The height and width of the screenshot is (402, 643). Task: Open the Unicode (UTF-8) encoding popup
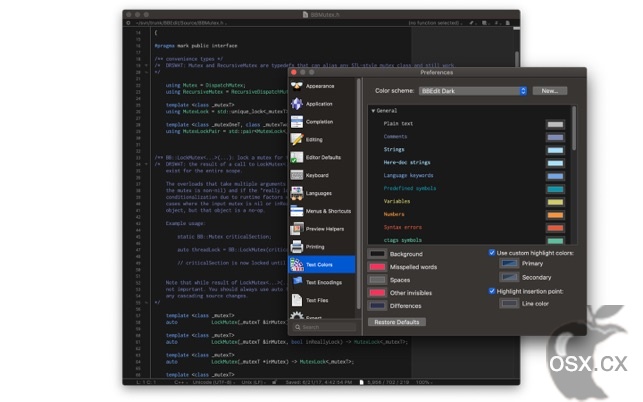214,382
